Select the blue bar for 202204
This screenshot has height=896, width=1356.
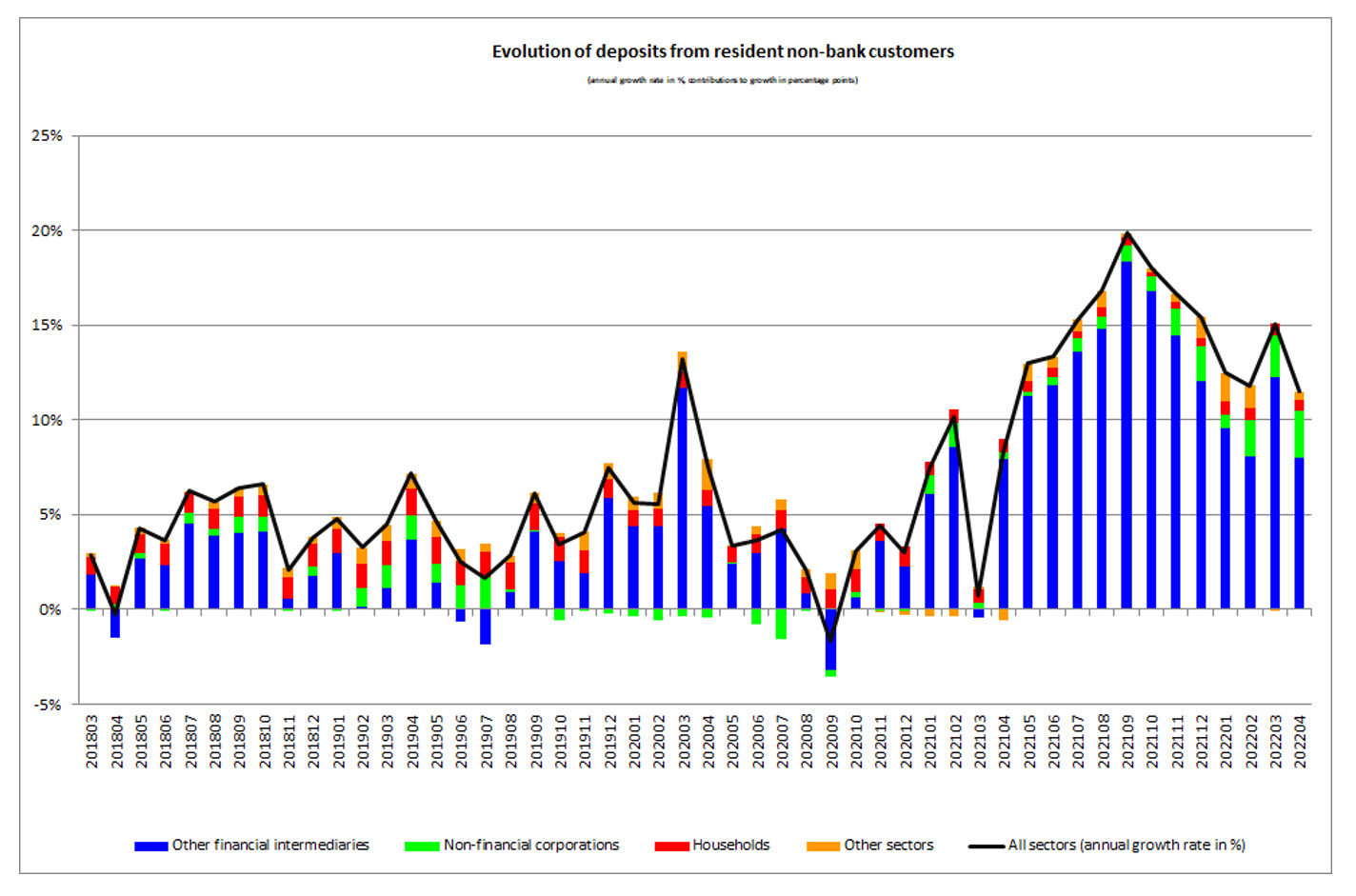pos(1299,533)
